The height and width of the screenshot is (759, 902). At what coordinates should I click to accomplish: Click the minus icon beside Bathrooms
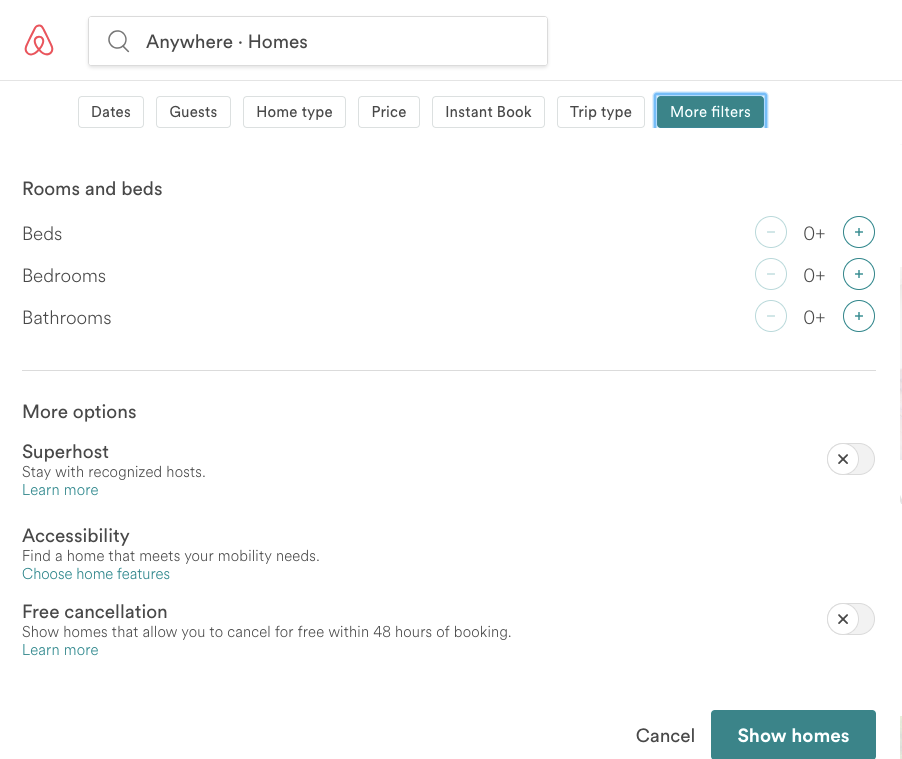(x=770, y=315)
